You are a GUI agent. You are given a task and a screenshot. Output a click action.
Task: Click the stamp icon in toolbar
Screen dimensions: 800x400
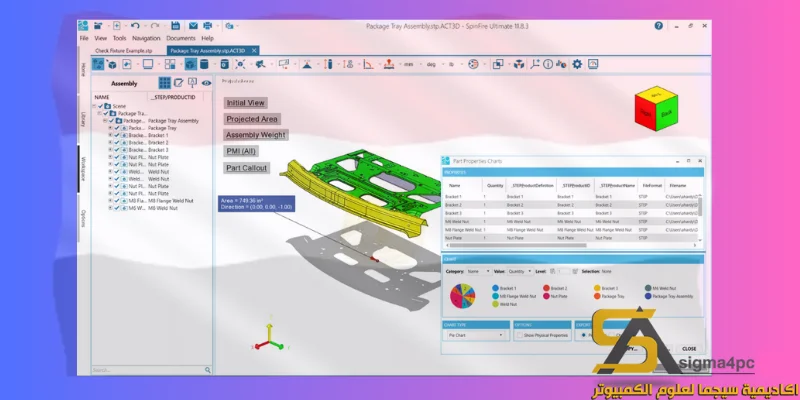(389, 64)
